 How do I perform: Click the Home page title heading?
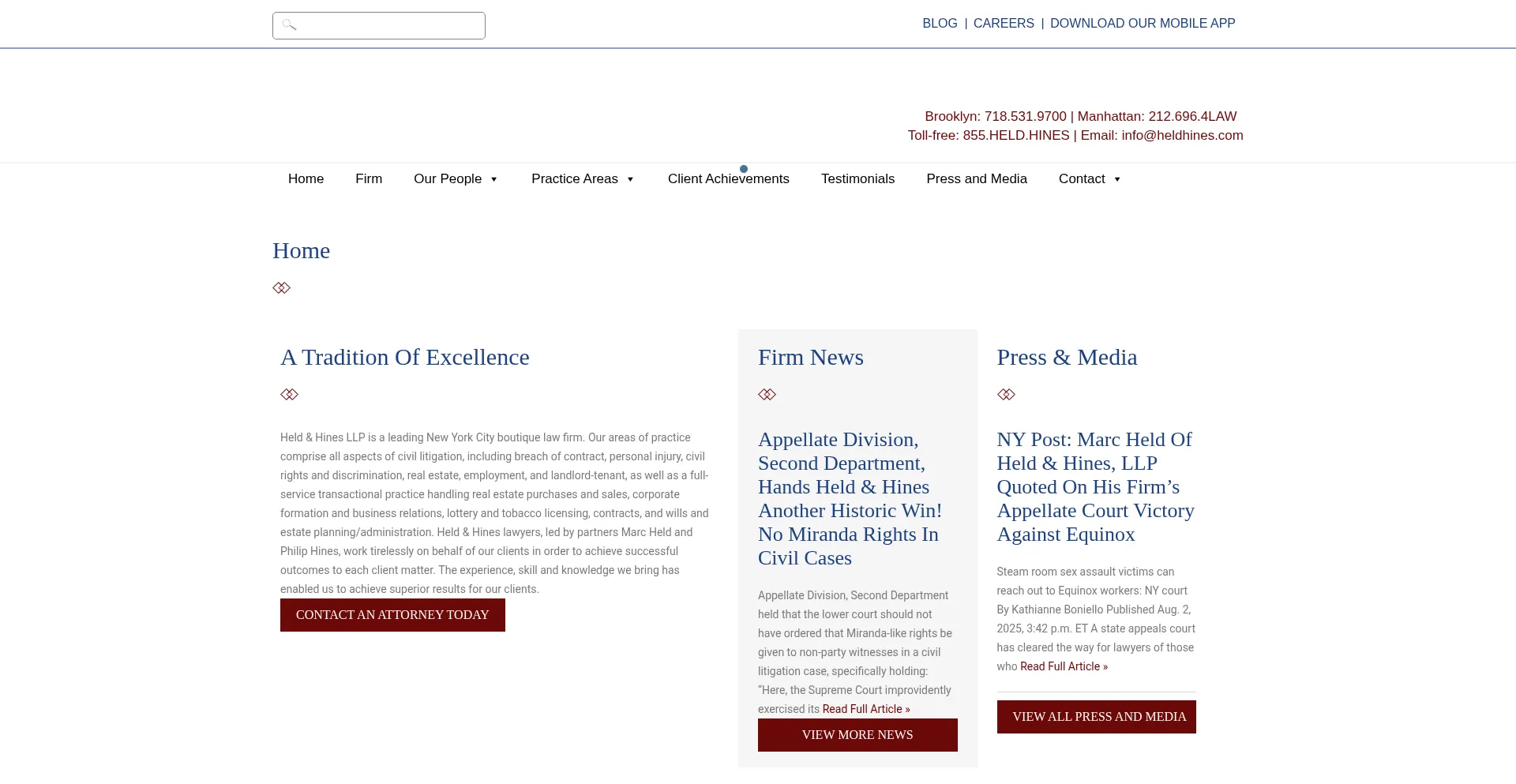[302, 251]
